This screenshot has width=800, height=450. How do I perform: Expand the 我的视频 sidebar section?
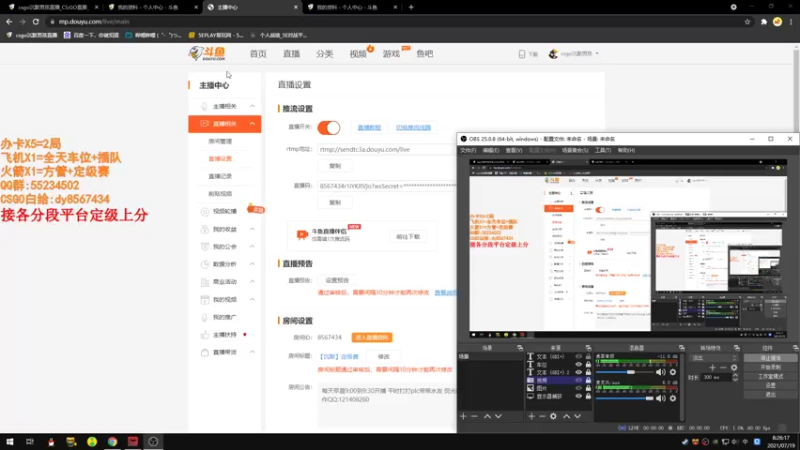(252, 299)
